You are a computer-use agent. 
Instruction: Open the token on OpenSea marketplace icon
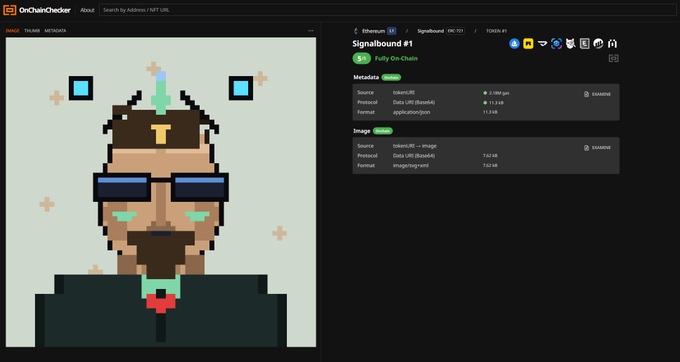click(514, 43)
